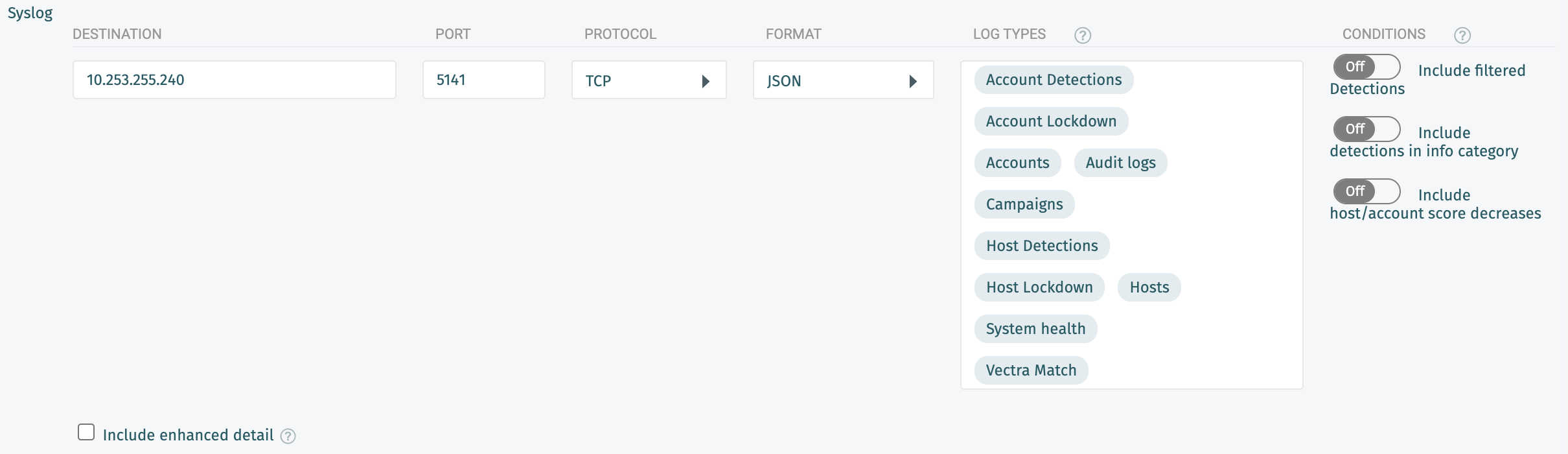
Task: Select the Campaigns log type
Action: coord(1024,204)
